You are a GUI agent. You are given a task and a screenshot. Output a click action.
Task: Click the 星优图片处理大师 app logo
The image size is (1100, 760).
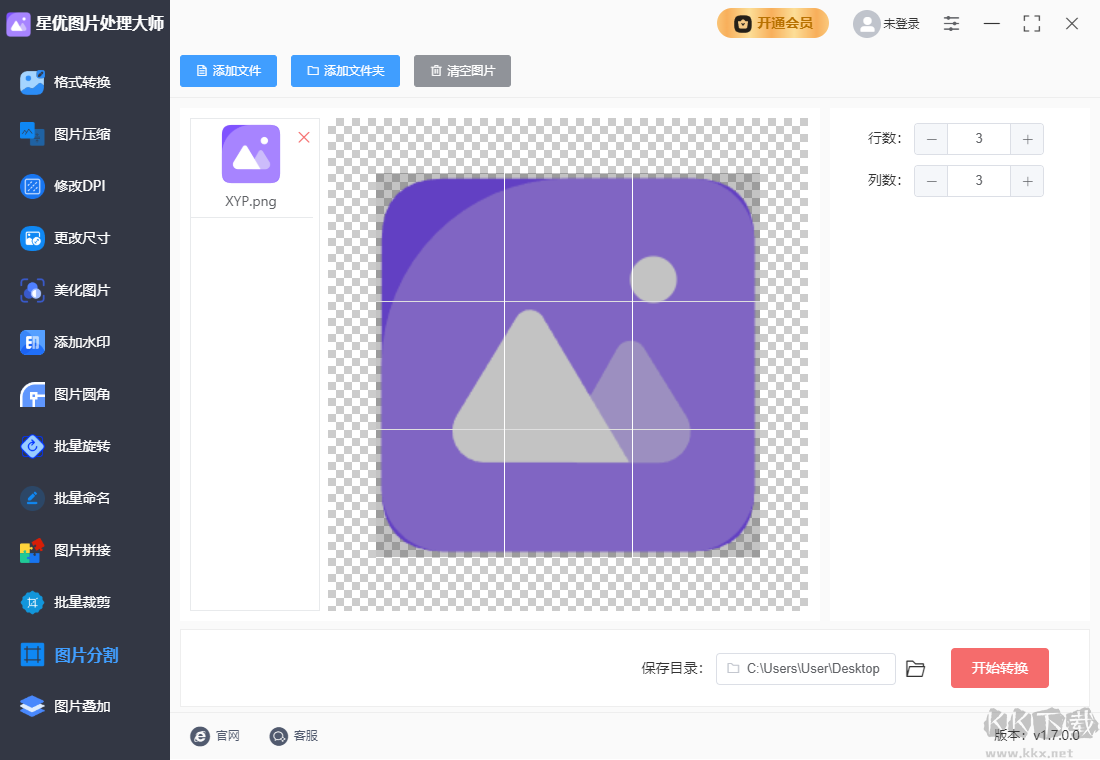(x=18, y=24)
